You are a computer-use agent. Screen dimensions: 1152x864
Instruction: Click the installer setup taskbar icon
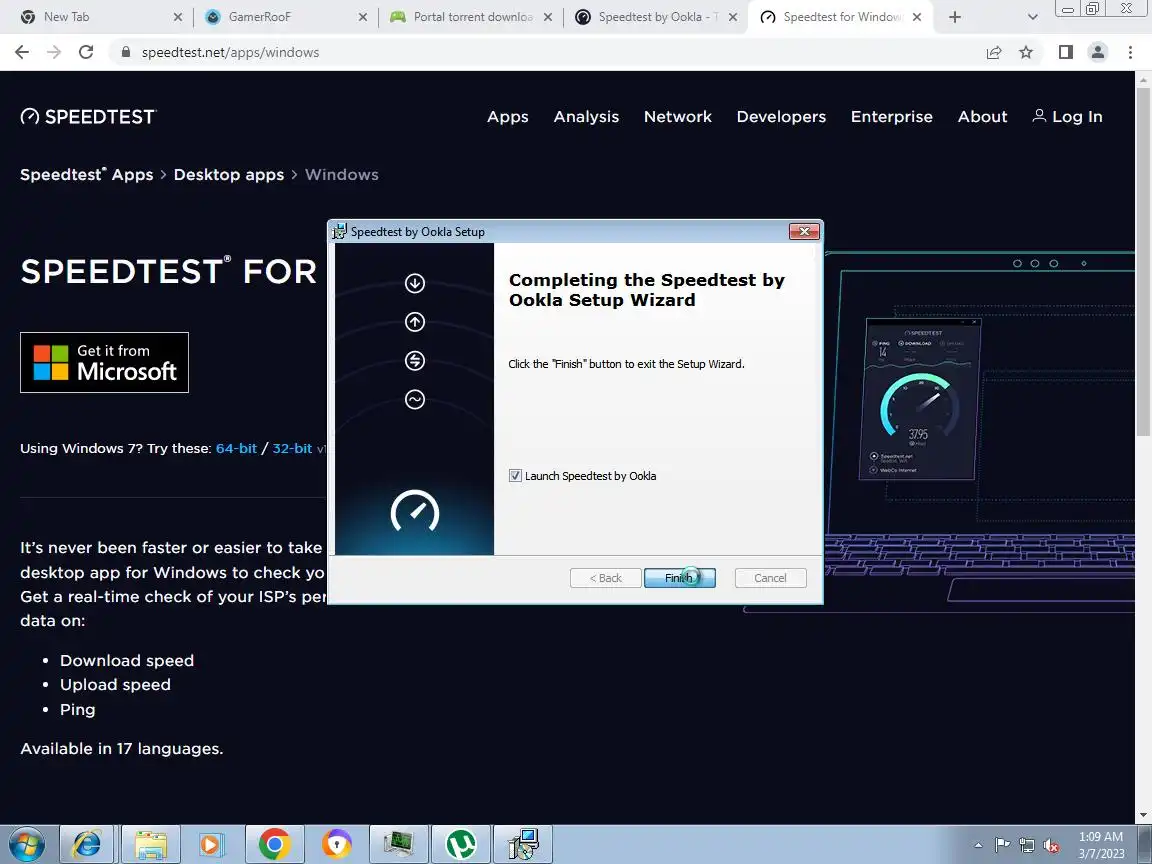pyautogui.click(x=523, y=845)
